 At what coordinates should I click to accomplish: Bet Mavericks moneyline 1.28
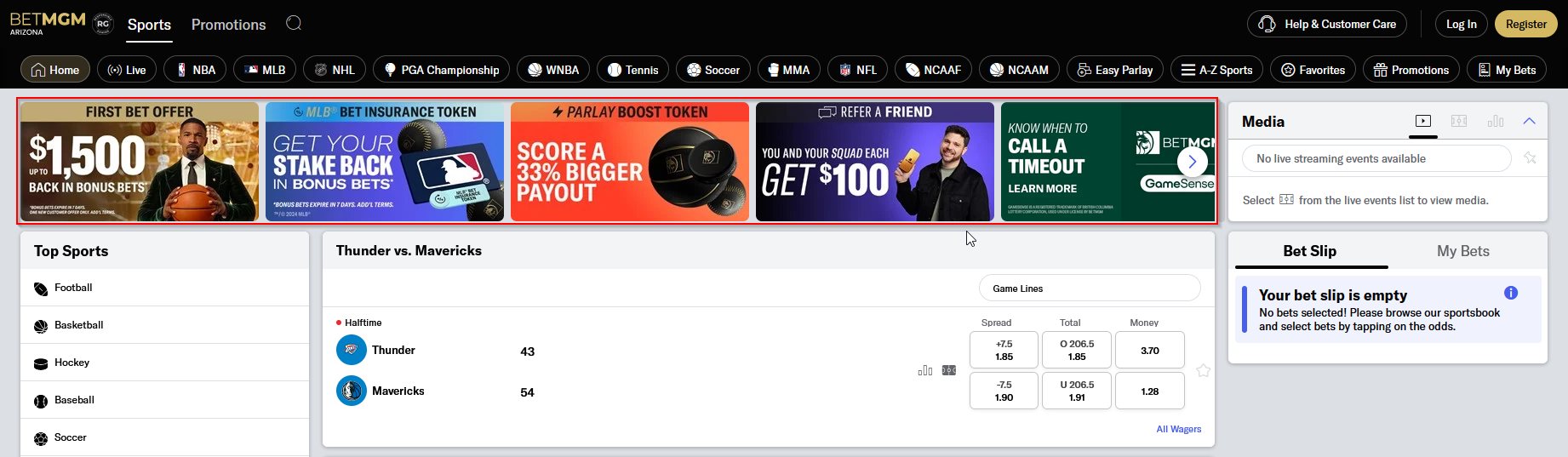[x=1149, y=391]
